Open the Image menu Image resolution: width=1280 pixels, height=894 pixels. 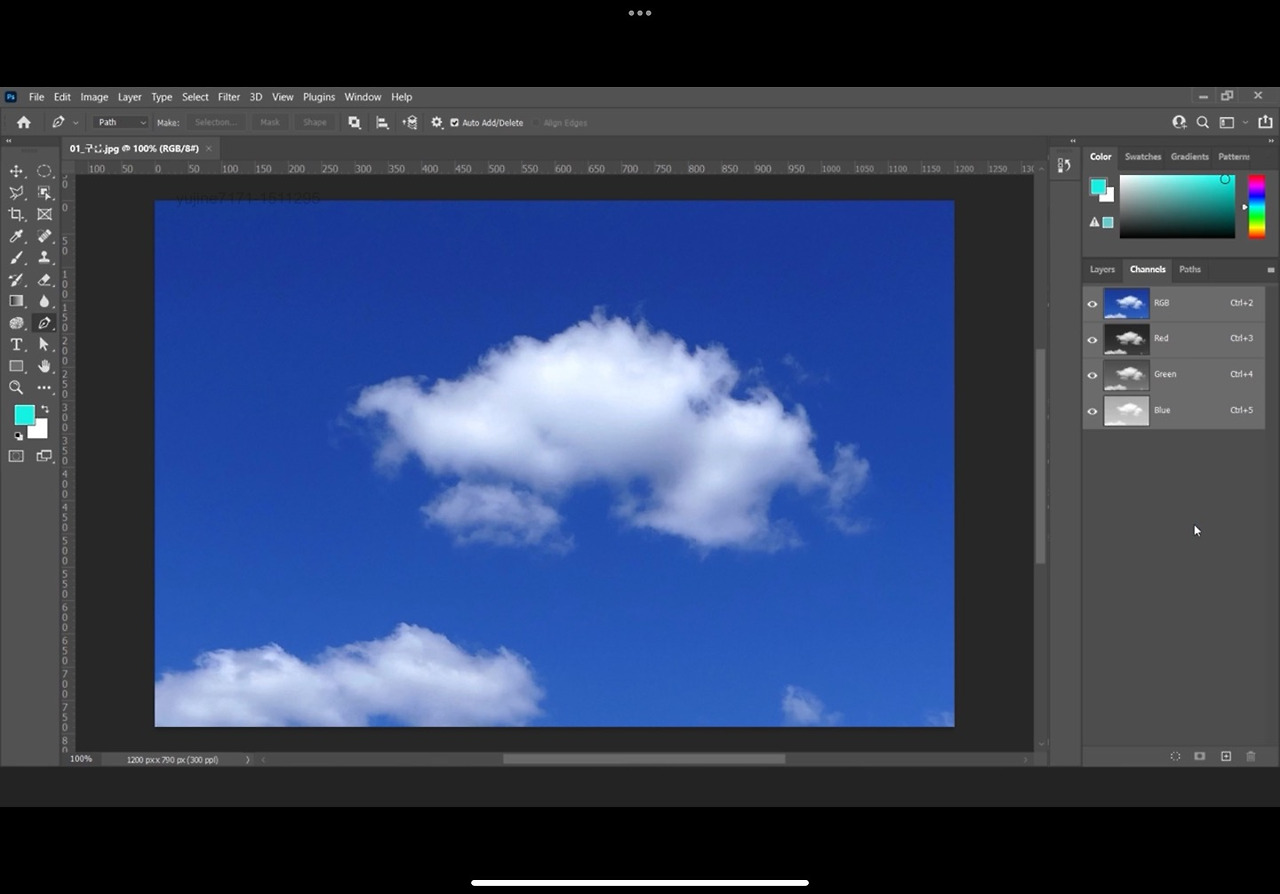point(94,97)
